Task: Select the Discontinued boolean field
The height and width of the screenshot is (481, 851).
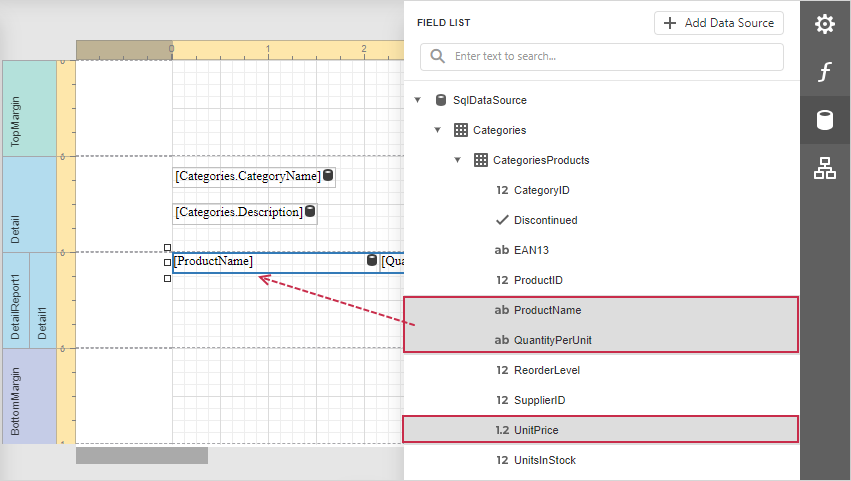Action: pos(545,220)
